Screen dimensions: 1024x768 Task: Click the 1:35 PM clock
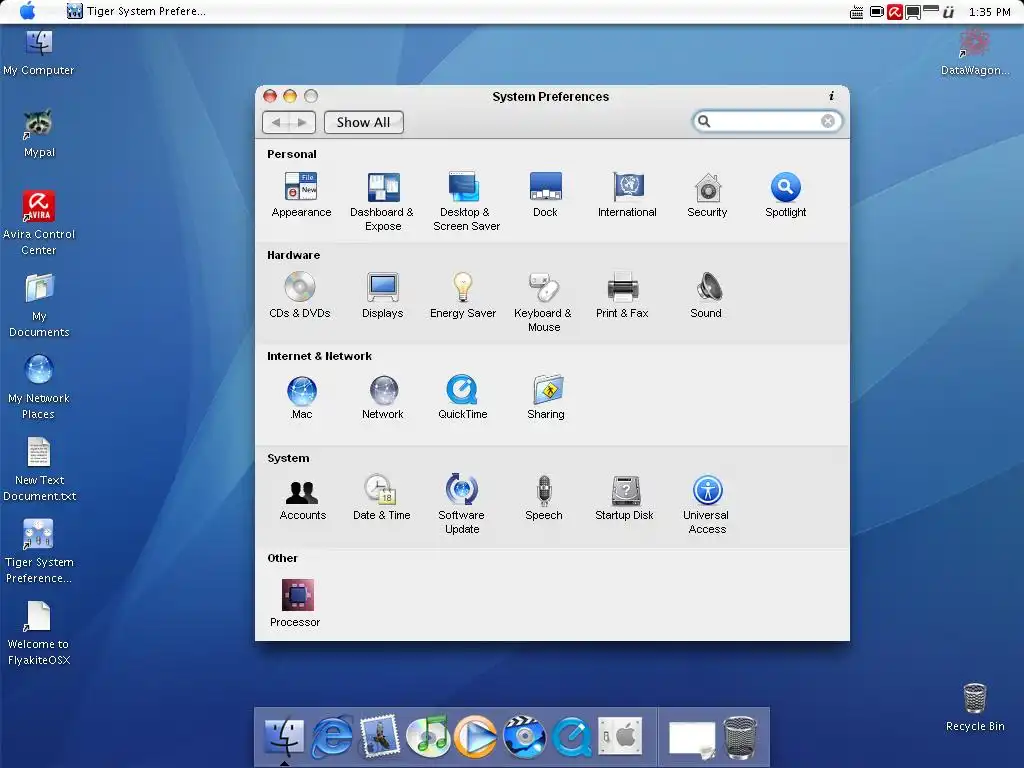click(989, 12)
